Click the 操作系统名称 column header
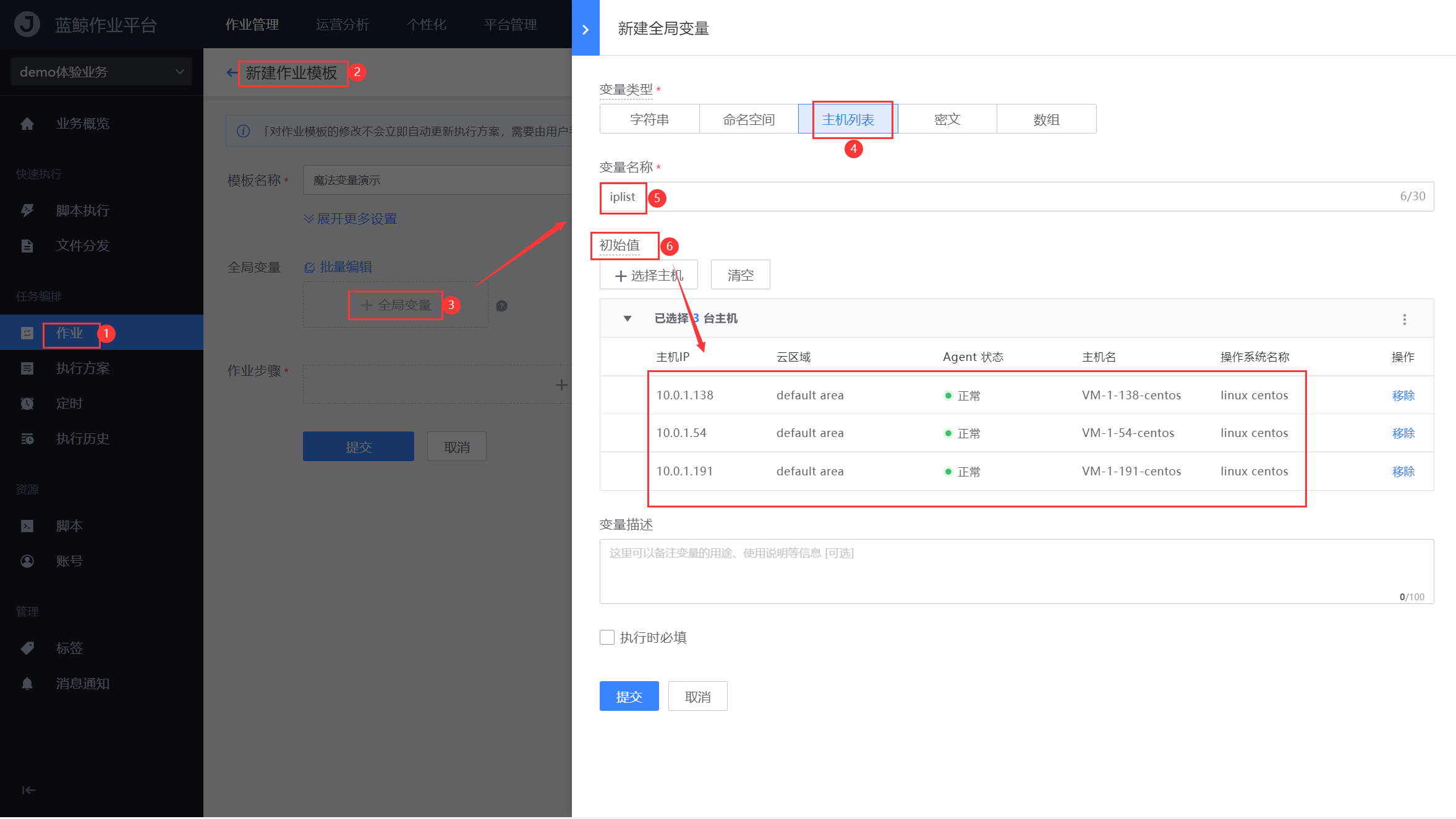This screenshot has width=1456, height=819. (x=1255, y=357)
